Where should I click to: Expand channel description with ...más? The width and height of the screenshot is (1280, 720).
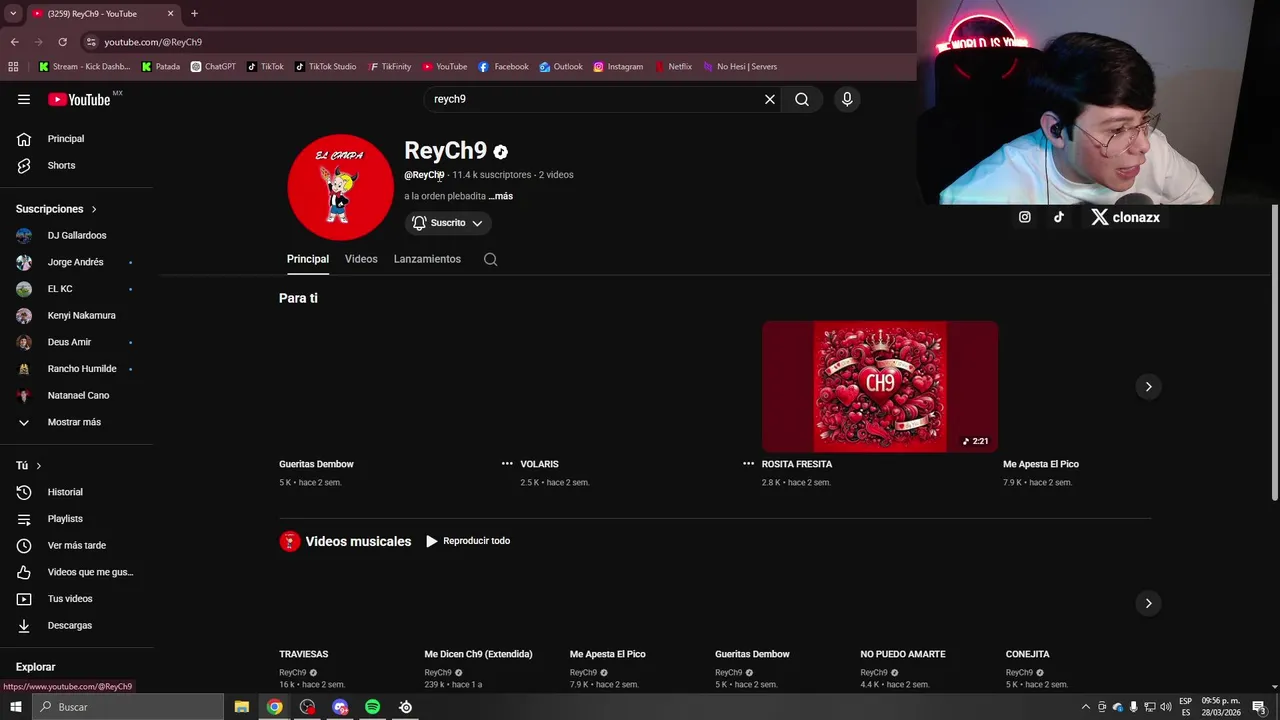click(501, 196)
